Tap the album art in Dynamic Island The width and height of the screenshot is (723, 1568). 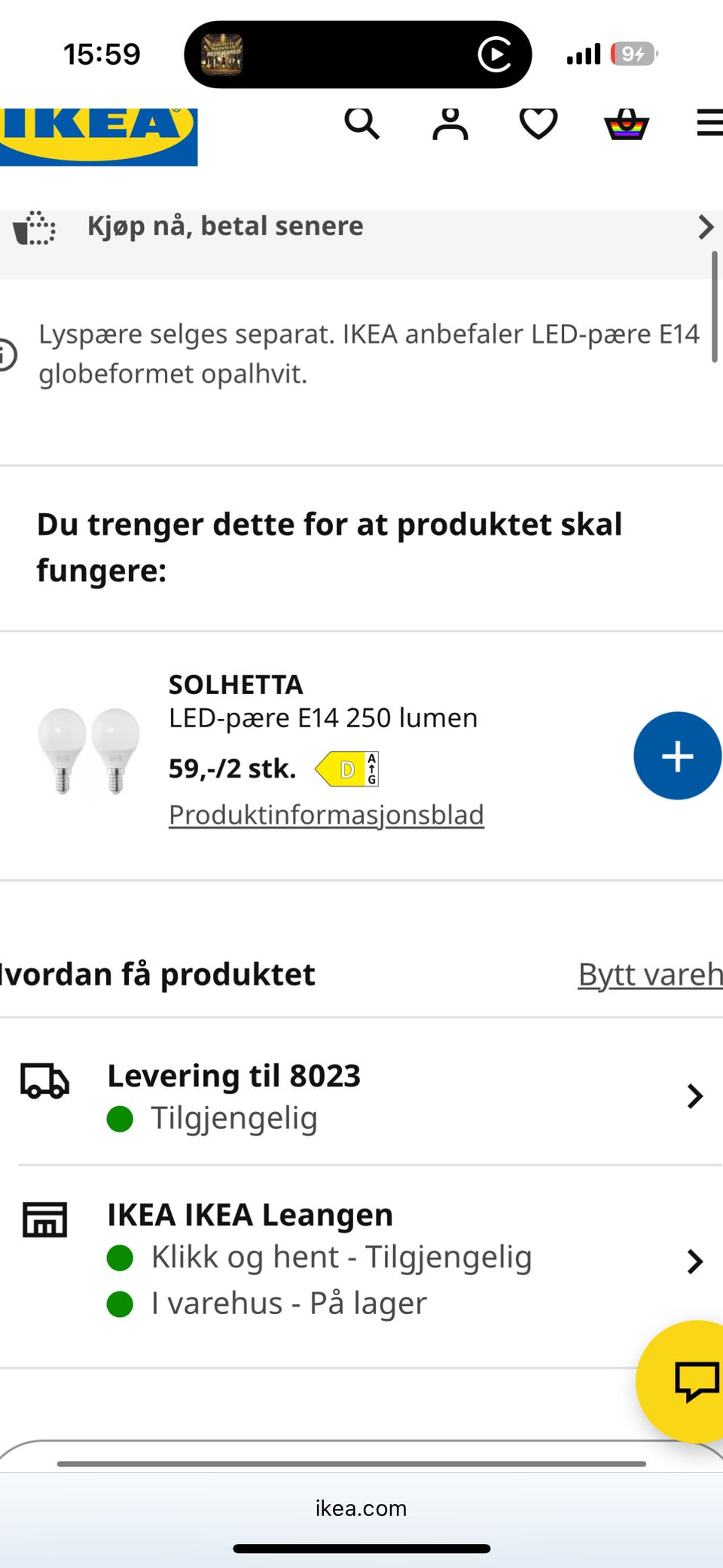[x=221, y=54]
